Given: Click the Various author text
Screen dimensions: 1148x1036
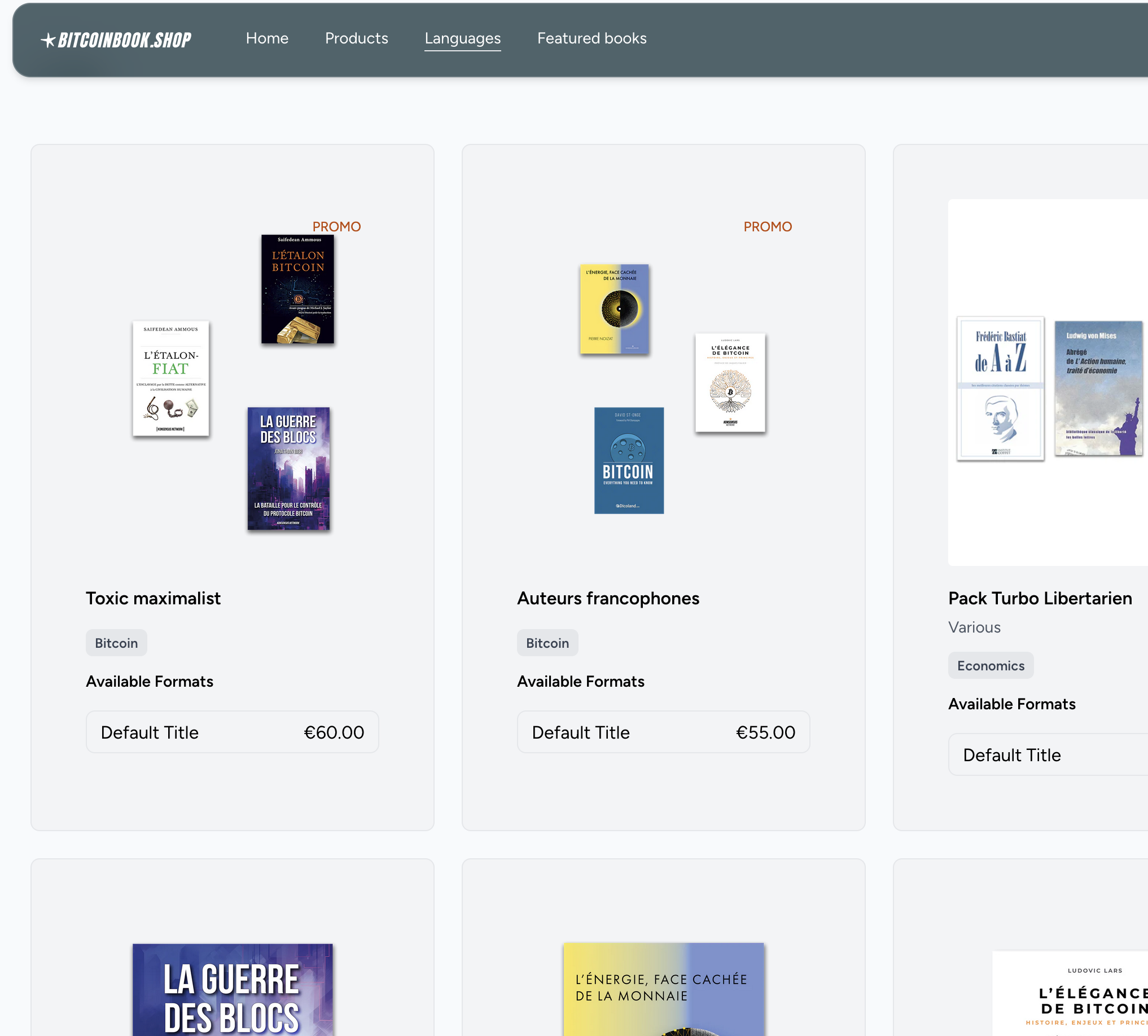Looking at the screenshot, I should 974,627.
